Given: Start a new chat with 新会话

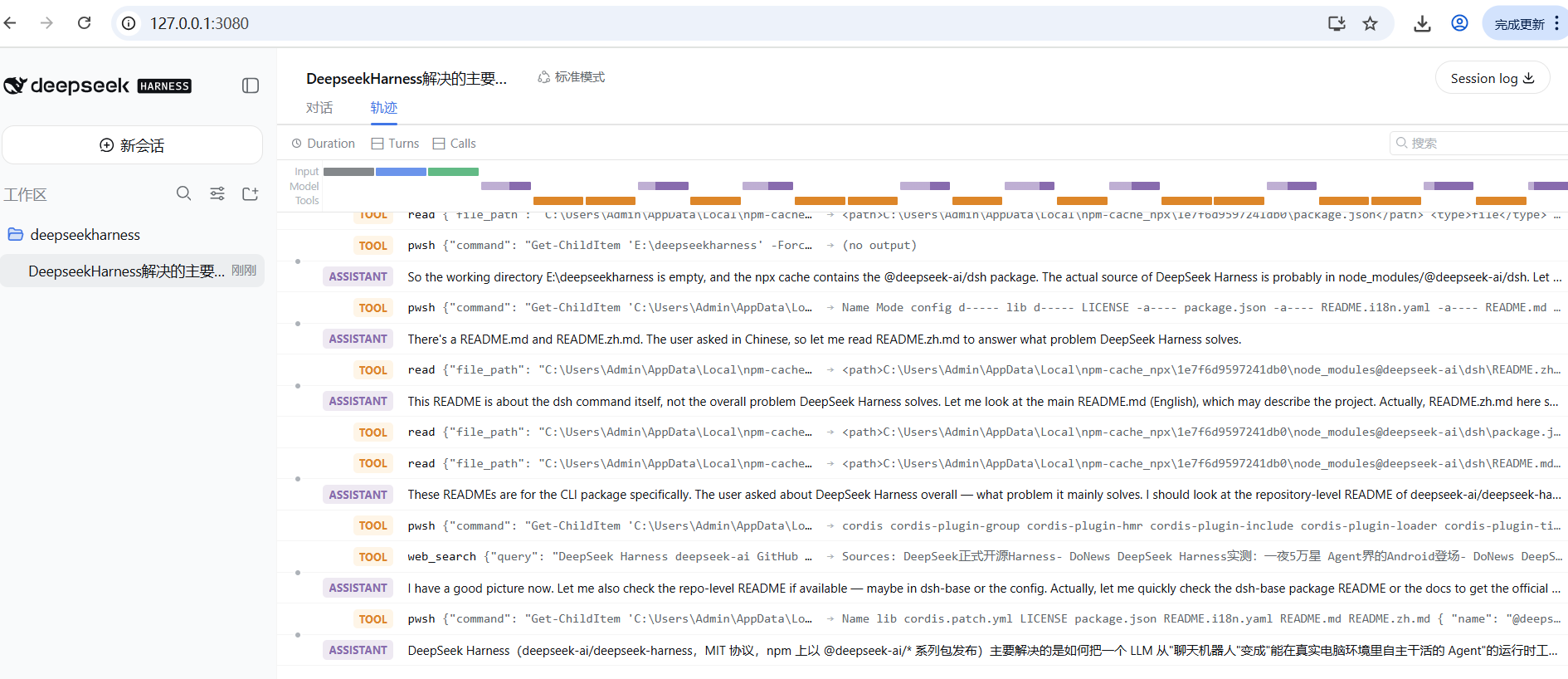Looking at the screenshot, I should (132, 145).
